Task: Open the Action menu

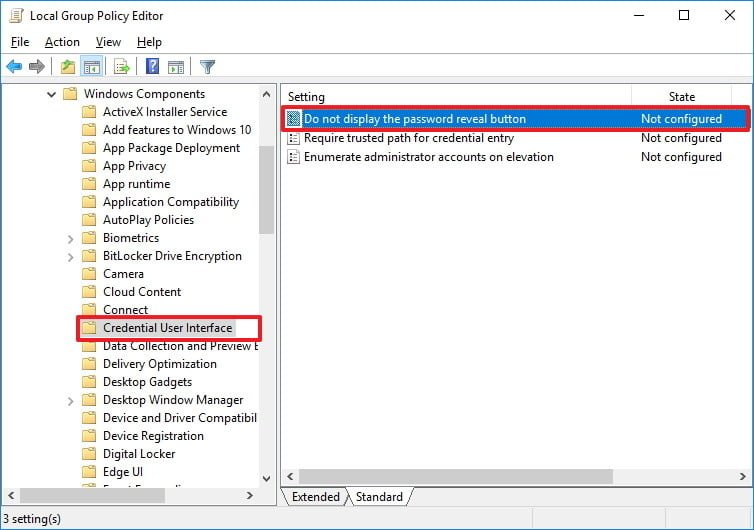Action: tap(62, 42)
